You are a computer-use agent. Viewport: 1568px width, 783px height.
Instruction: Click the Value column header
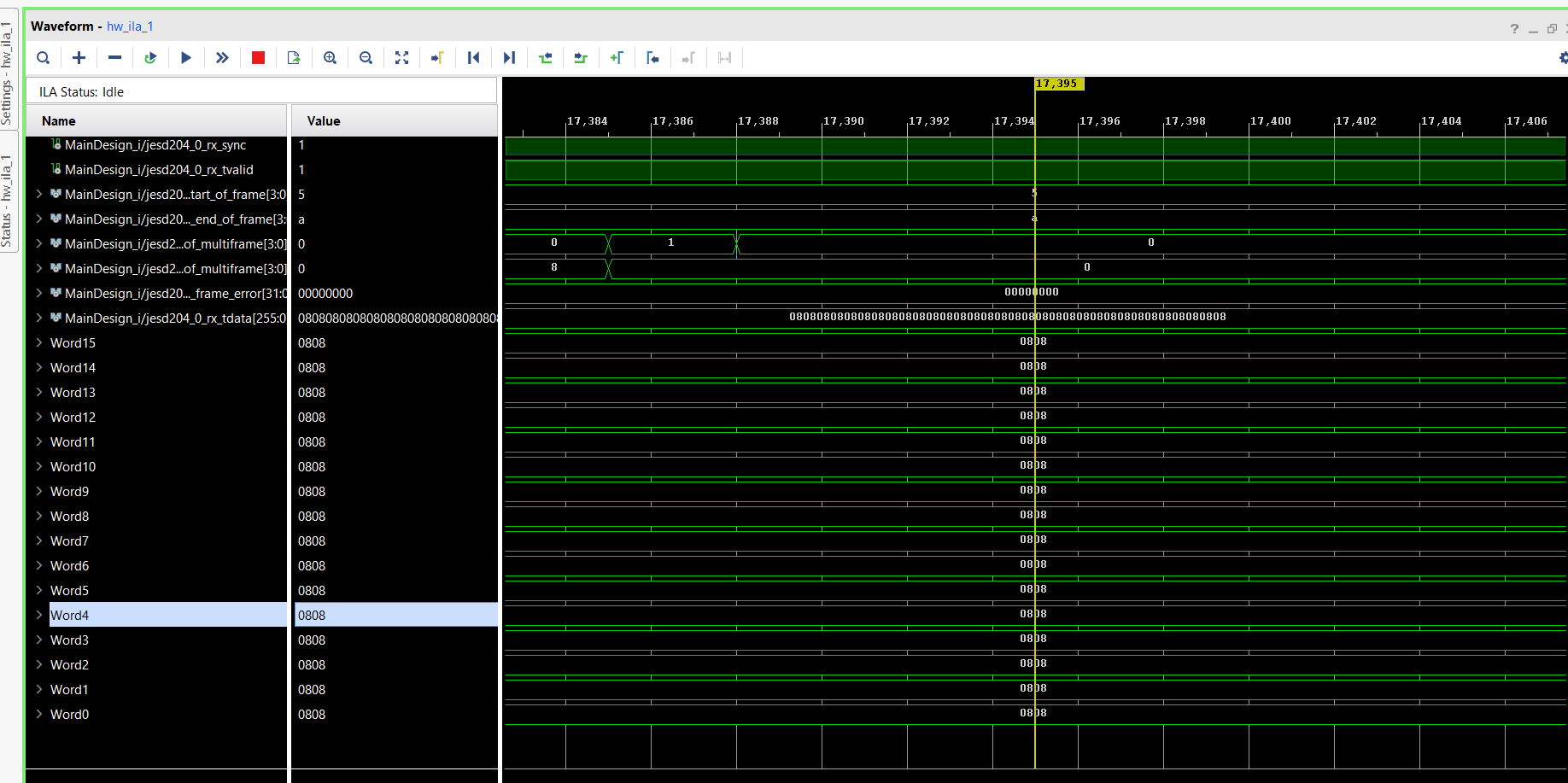pos(395,121)
